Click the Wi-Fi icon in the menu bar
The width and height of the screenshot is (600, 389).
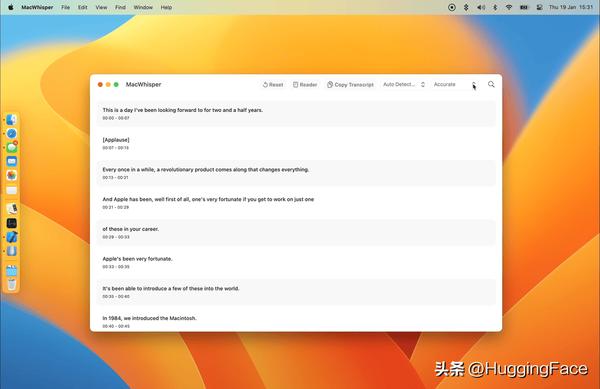pos(509,7)
